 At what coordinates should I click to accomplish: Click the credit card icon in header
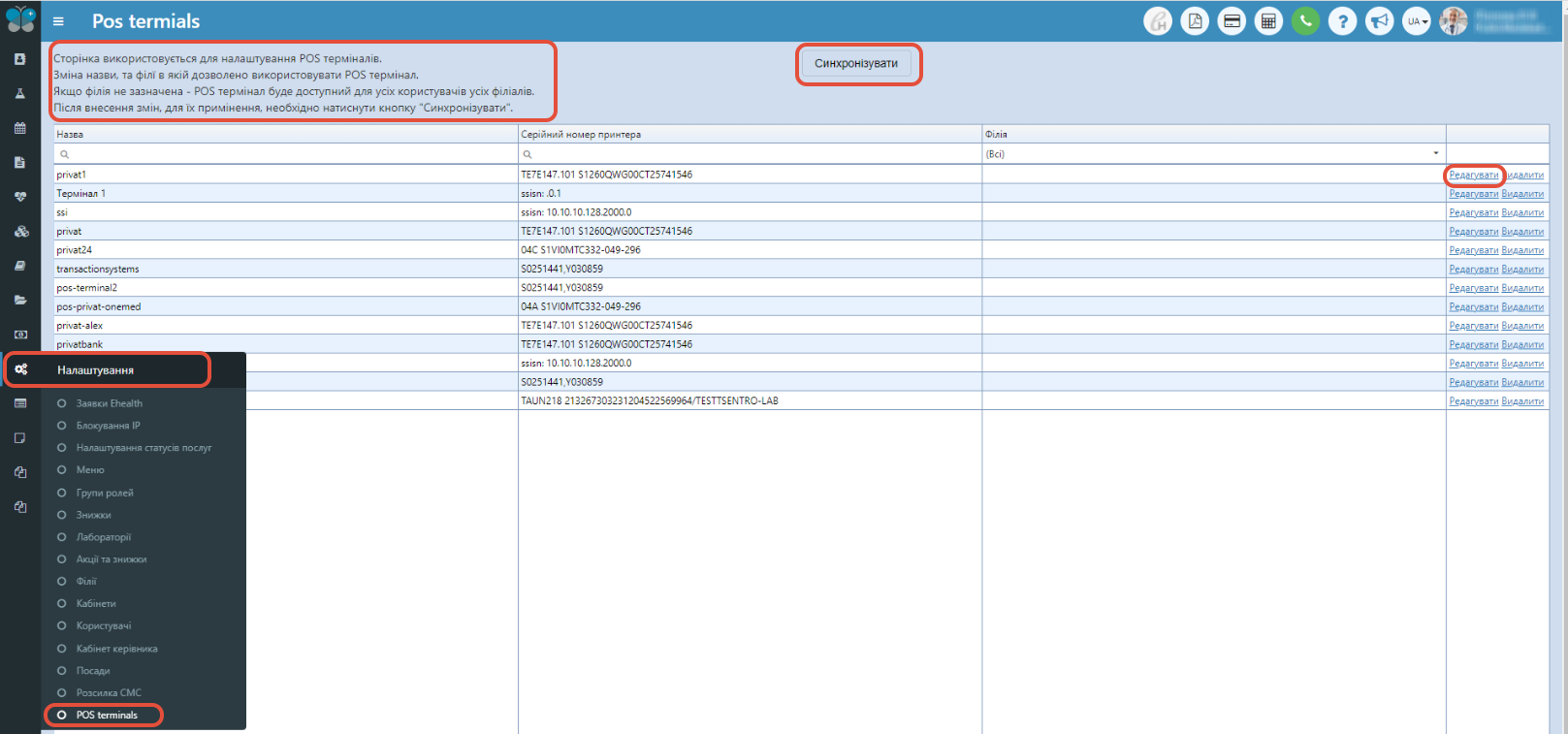[x=1232, y=21]
